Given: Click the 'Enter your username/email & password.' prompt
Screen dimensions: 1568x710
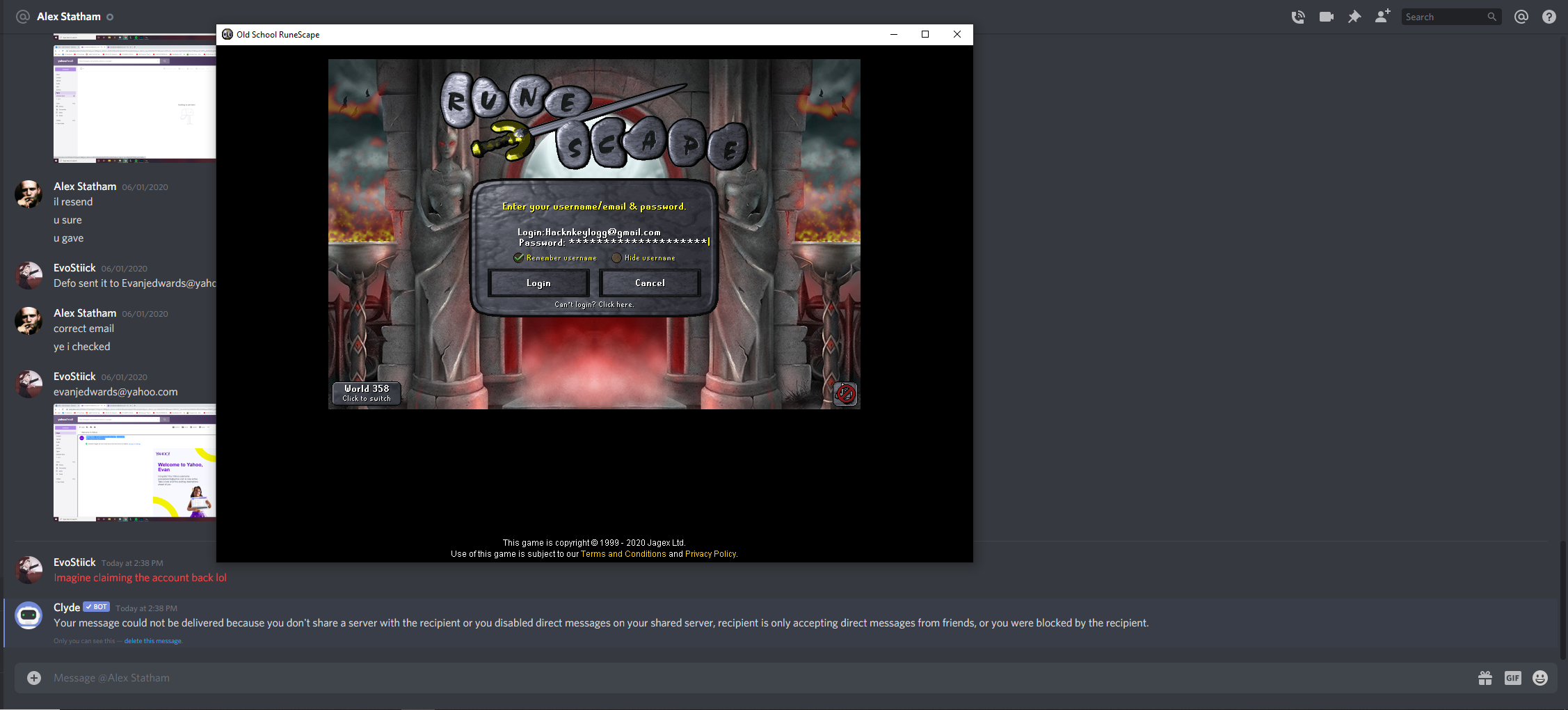Looking at the screenshot, I should pyautogui.click(x=594, y=206).
